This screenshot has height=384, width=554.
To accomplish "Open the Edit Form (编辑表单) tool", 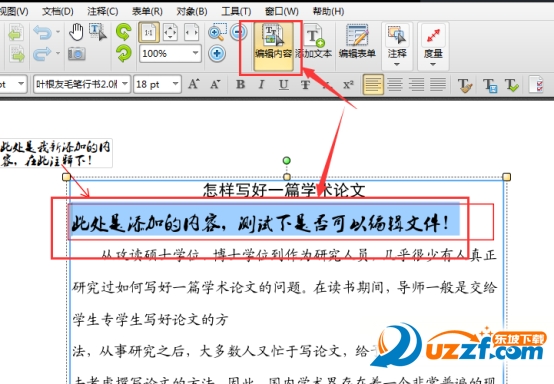I will coord(357,42).
